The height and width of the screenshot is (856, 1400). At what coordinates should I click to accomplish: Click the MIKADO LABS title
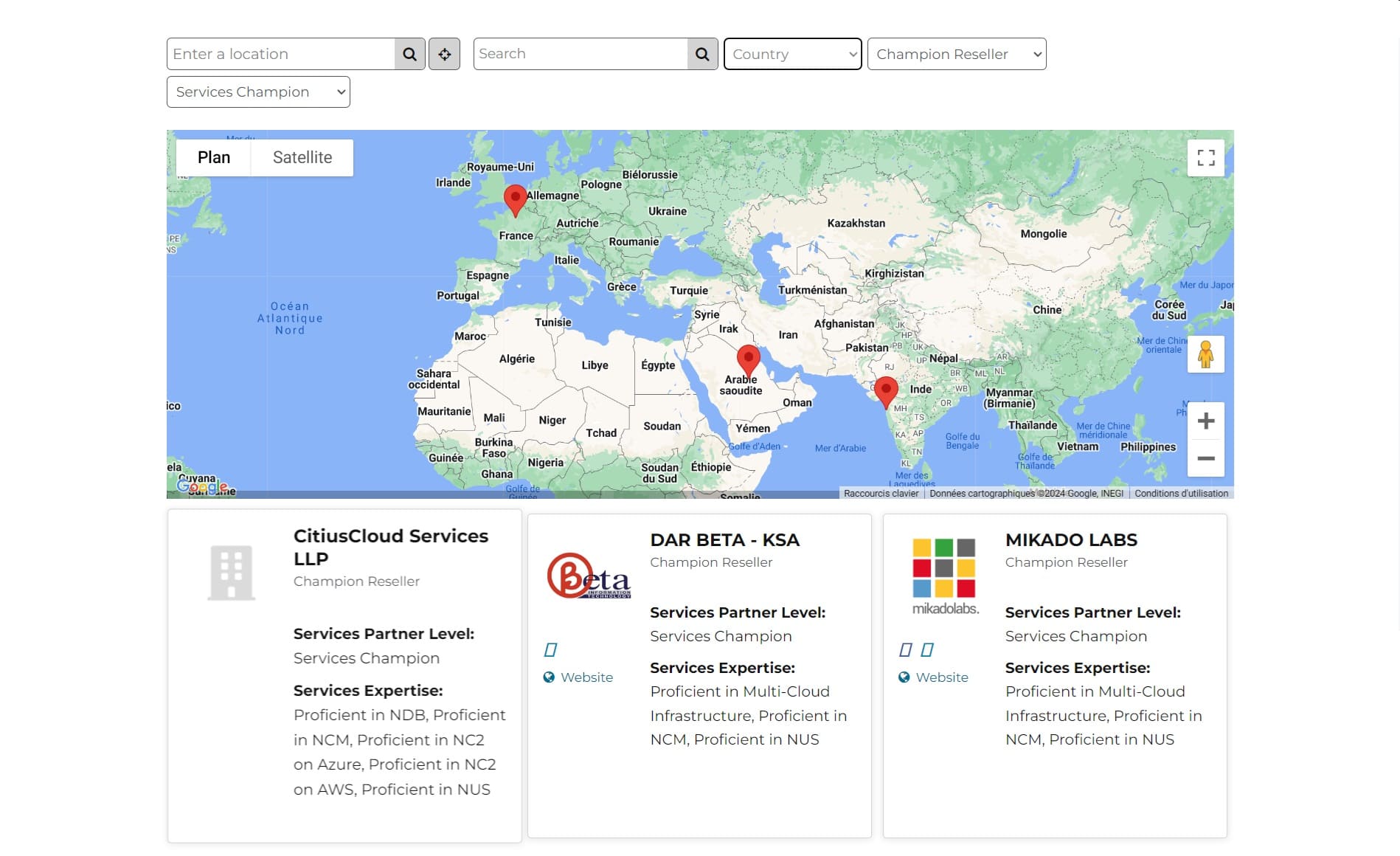1071,539
